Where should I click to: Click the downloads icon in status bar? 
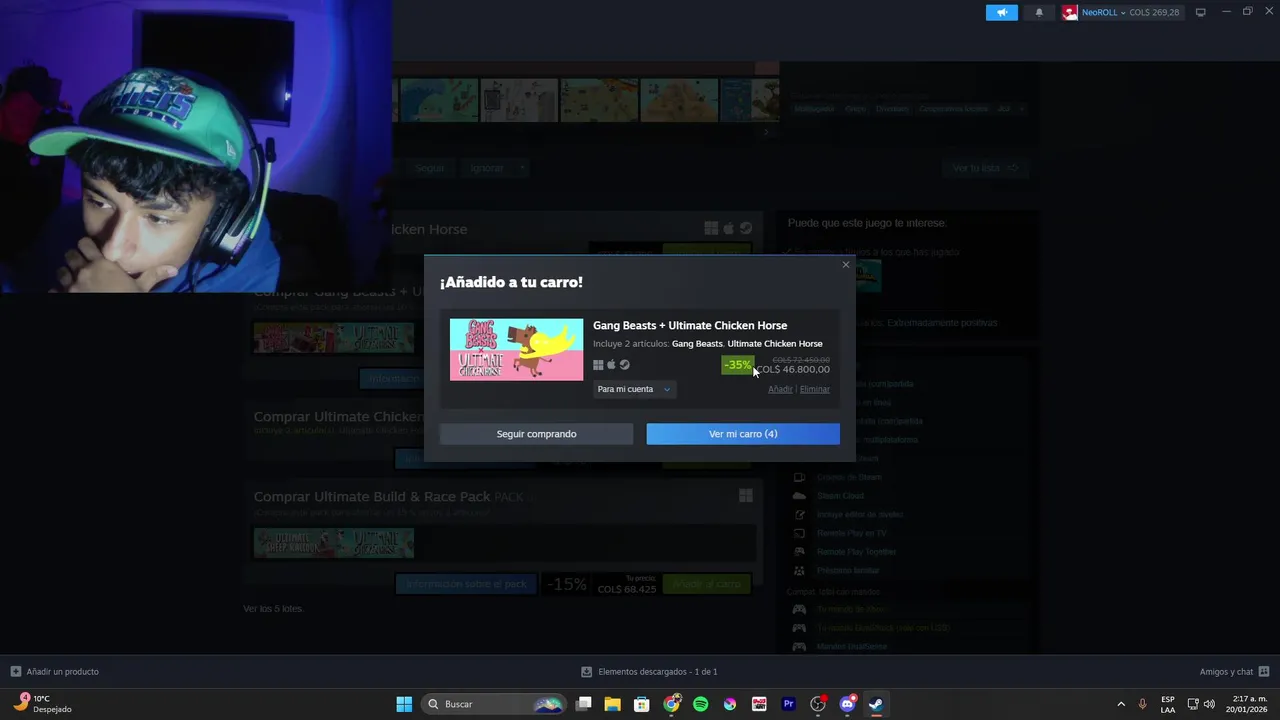tap(587, 672)
